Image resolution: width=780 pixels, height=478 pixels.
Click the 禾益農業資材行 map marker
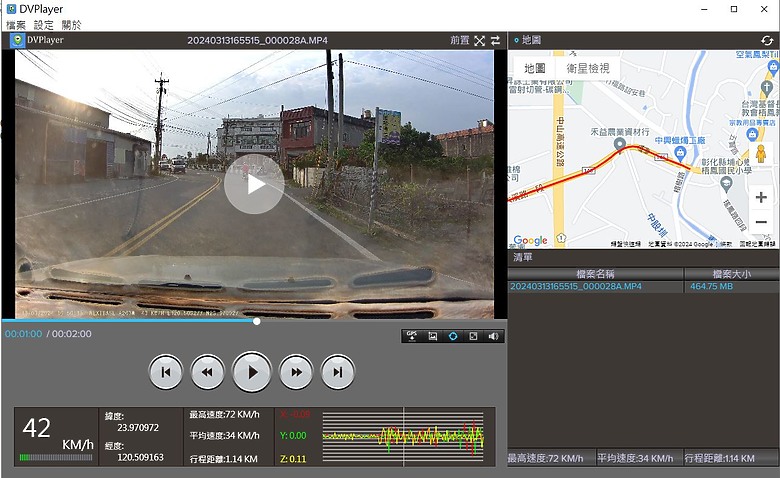pos(619,144)
